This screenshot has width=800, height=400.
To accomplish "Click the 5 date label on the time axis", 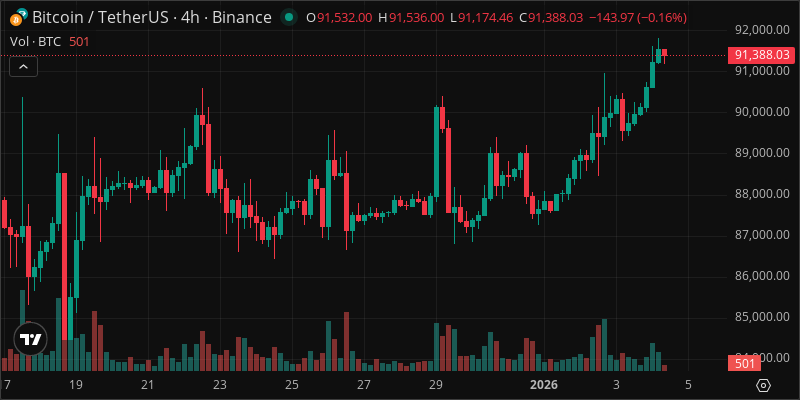I will 688,384.
